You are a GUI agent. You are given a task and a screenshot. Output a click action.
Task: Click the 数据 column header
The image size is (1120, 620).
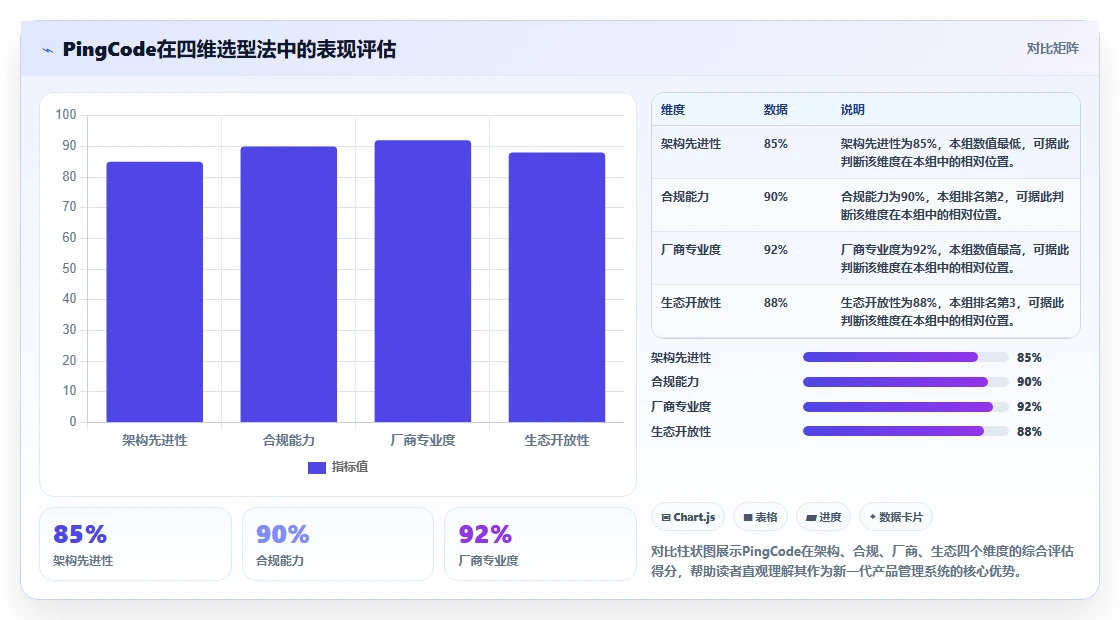[776, 109]
